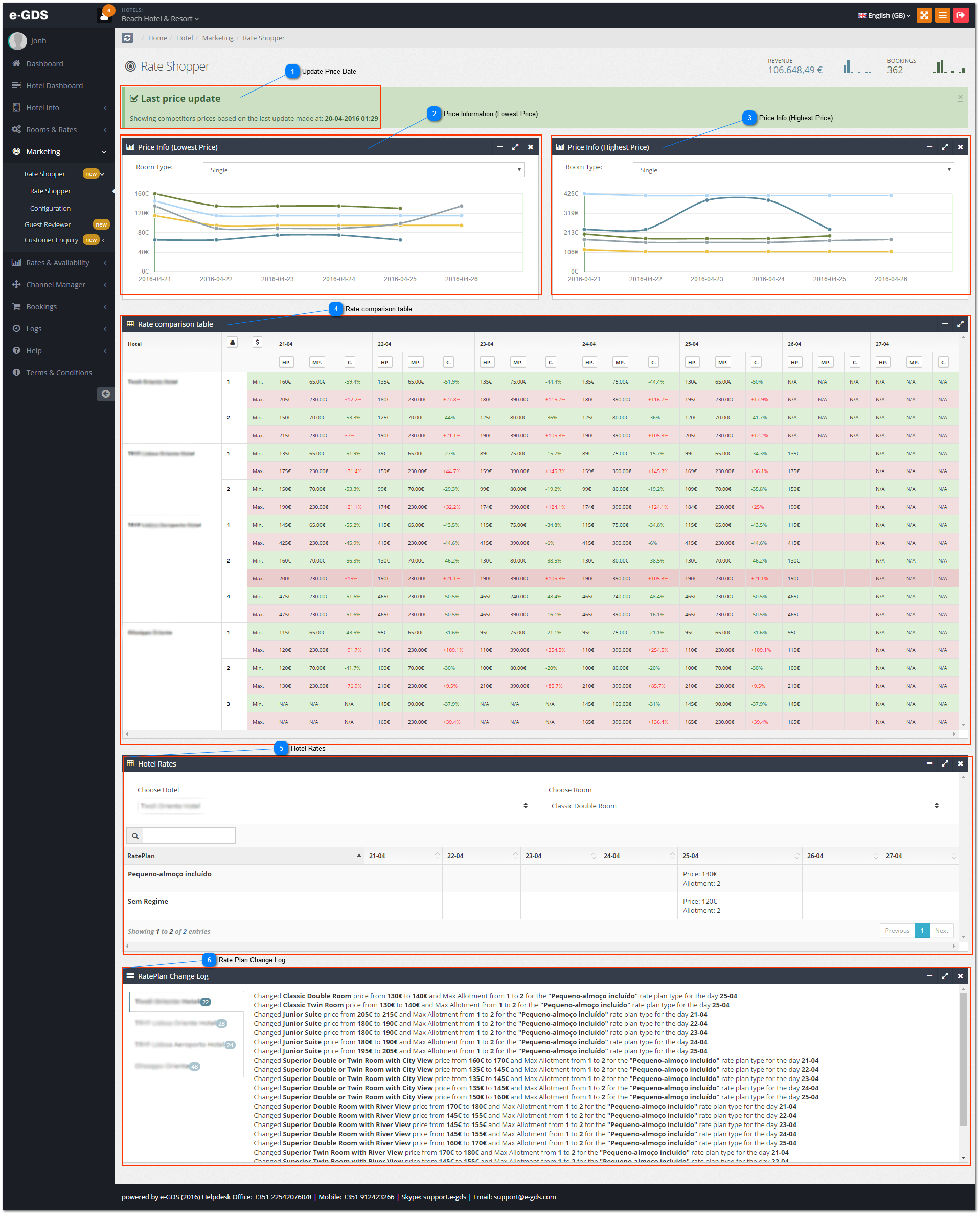Open Customer Enquiry in the sidebar
The height and width of the screenshot is (1215, 980).
[x=51, y=240]
